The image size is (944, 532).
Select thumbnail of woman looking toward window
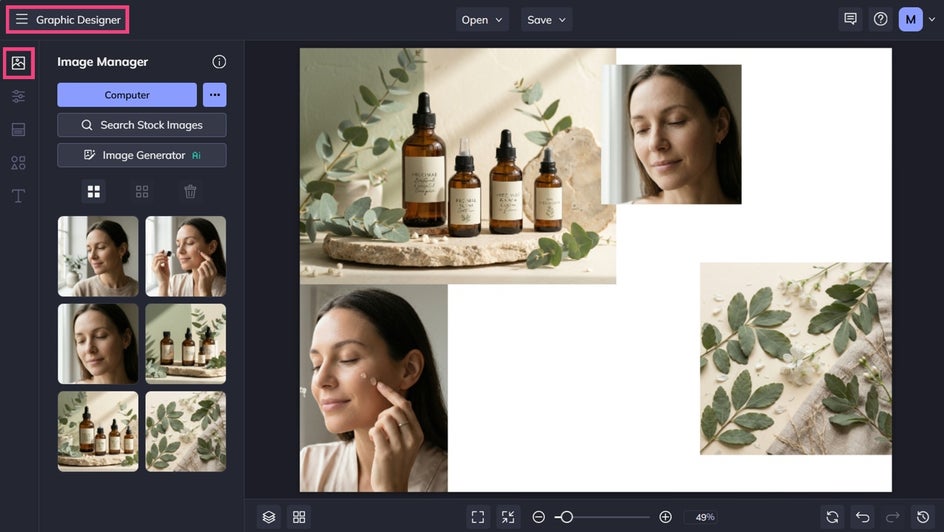[x=98, y=256]
